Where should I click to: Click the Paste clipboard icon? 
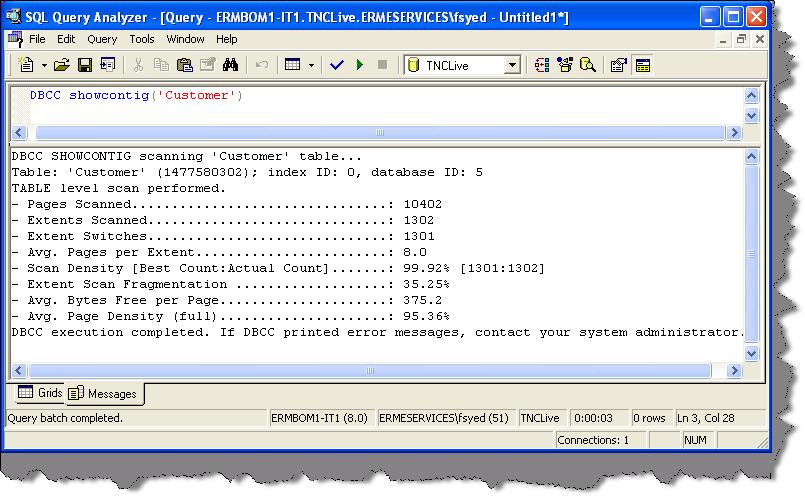point(184,65)
